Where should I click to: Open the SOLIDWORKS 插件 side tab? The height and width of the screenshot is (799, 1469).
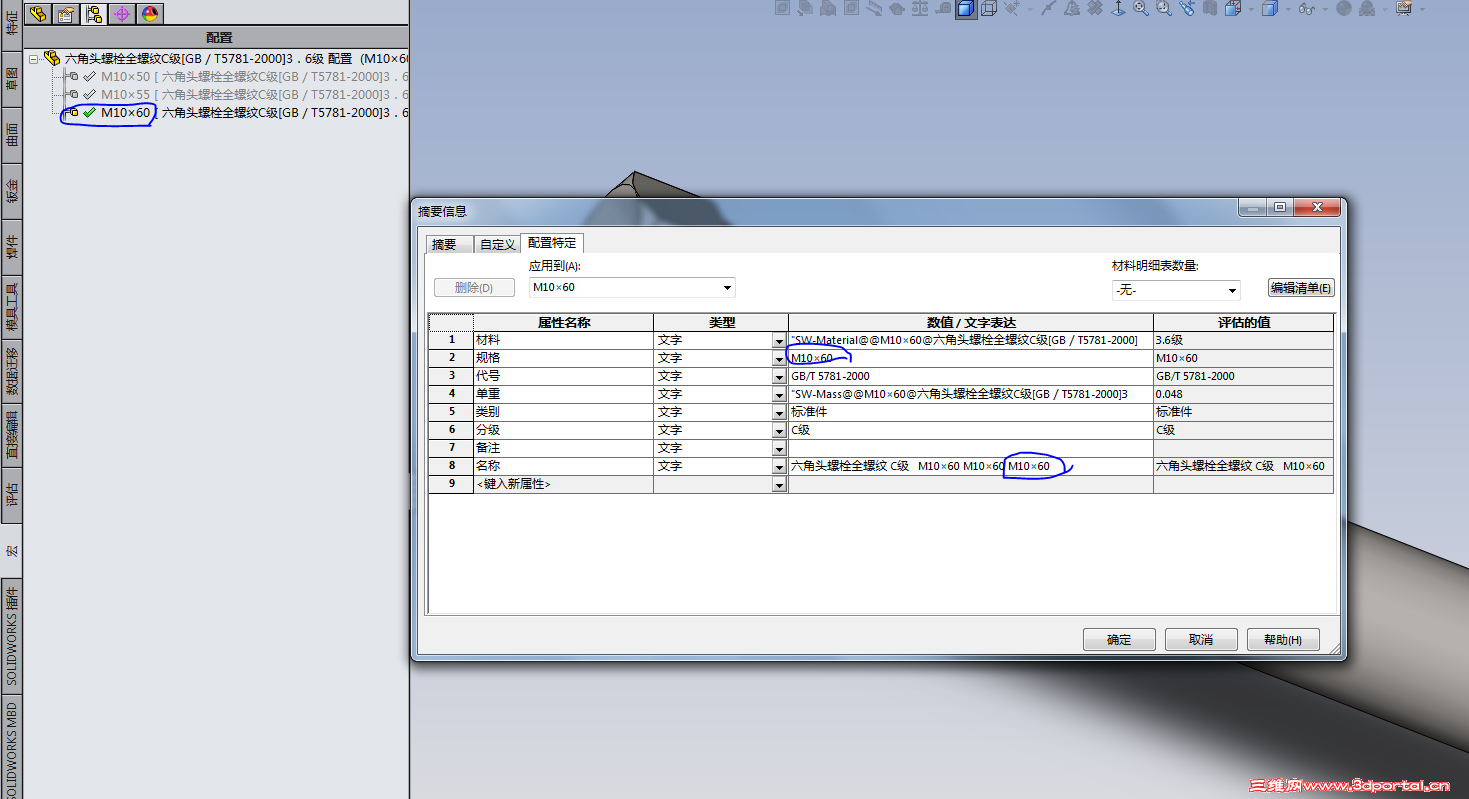(11, 635)
